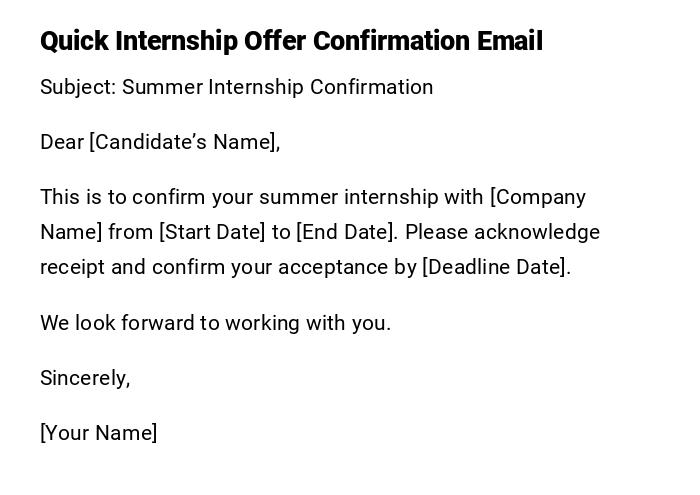Select the [Deadline Date] placeholder
Screen dimensions: 700x495
[x=495, y=268]
